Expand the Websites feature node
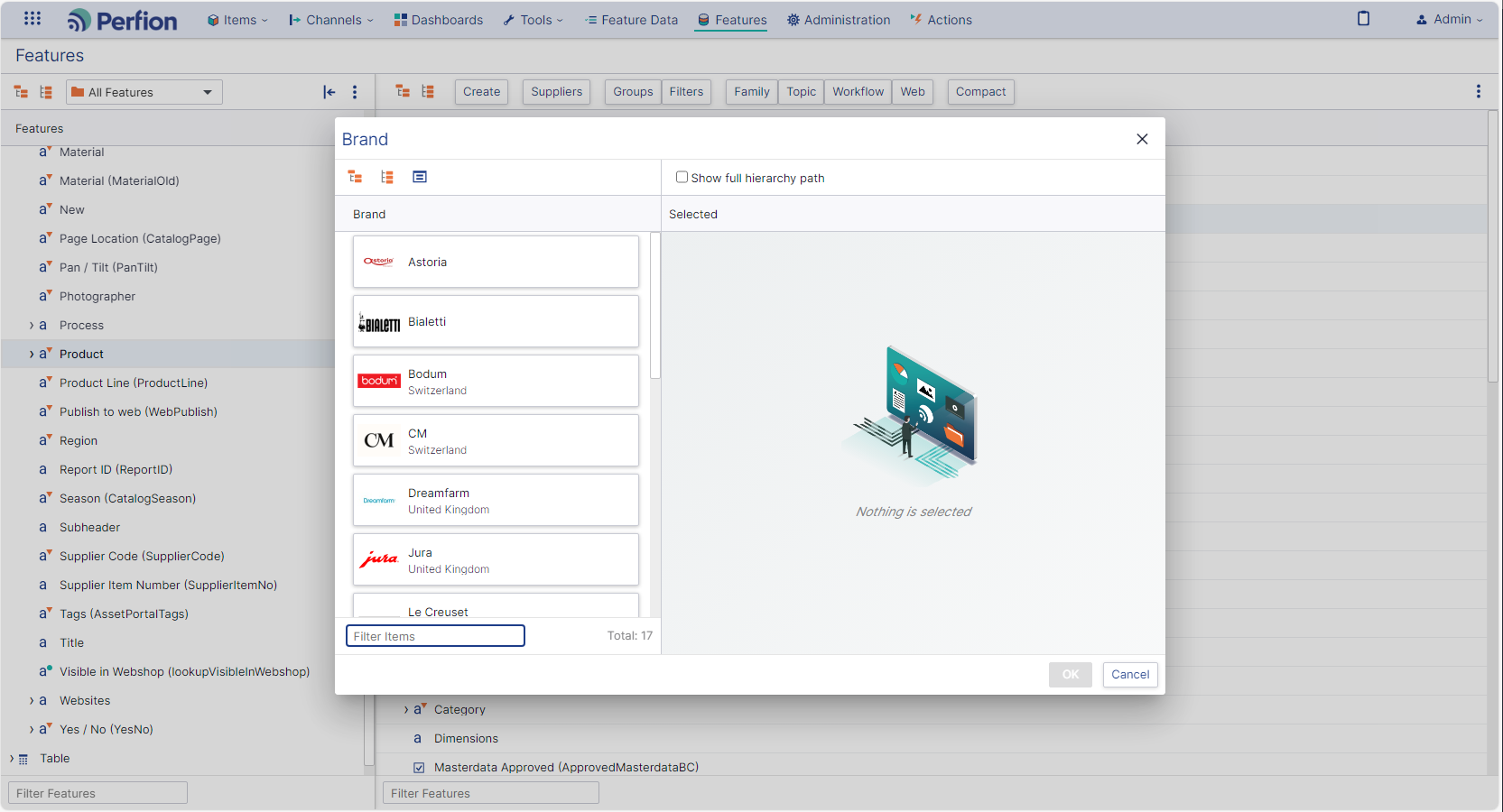 tap(32, 701)
